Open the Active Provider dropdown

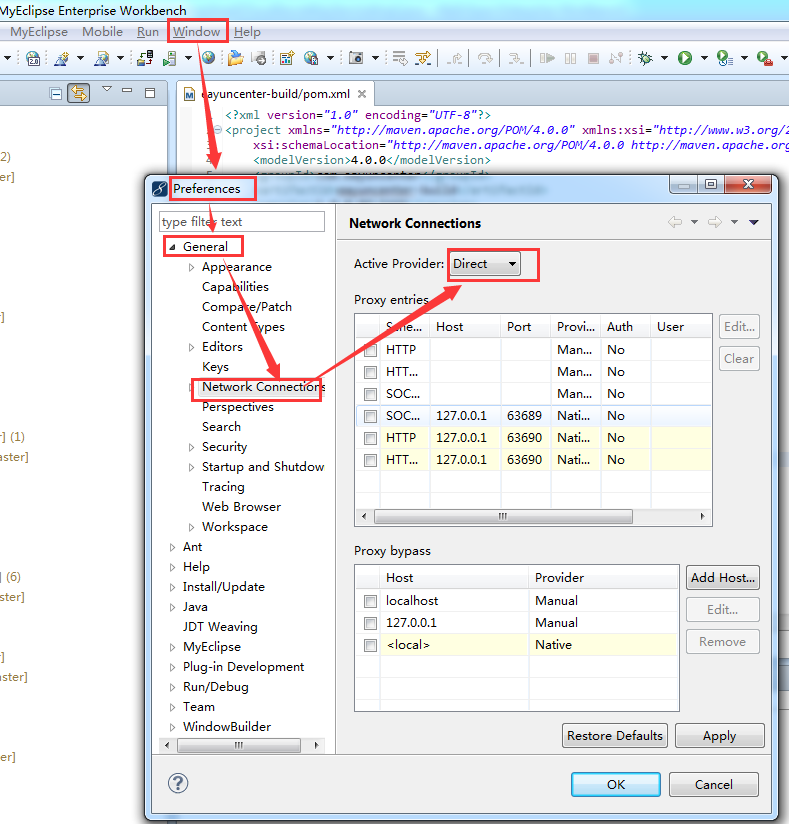[485, 264]
